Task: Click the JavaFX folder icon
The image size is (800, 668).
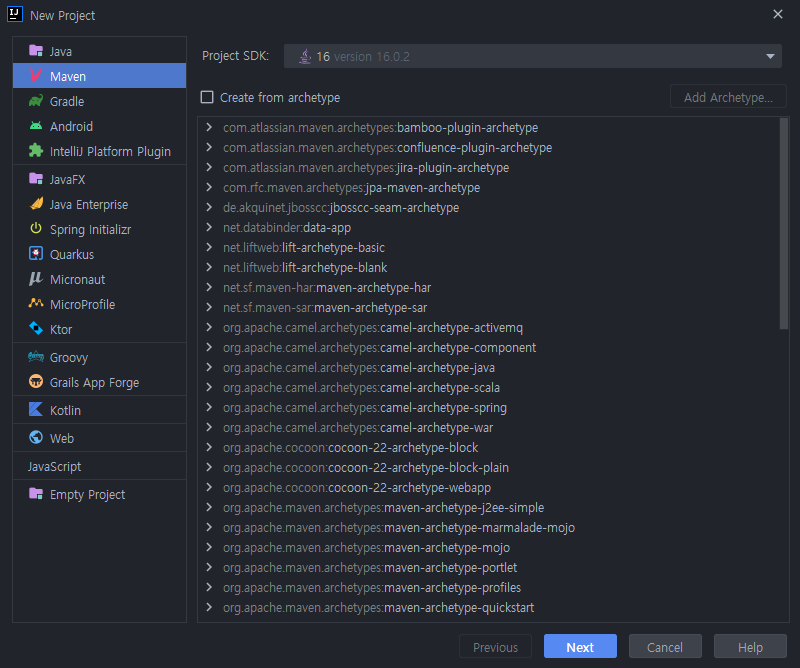Action: 36,179
